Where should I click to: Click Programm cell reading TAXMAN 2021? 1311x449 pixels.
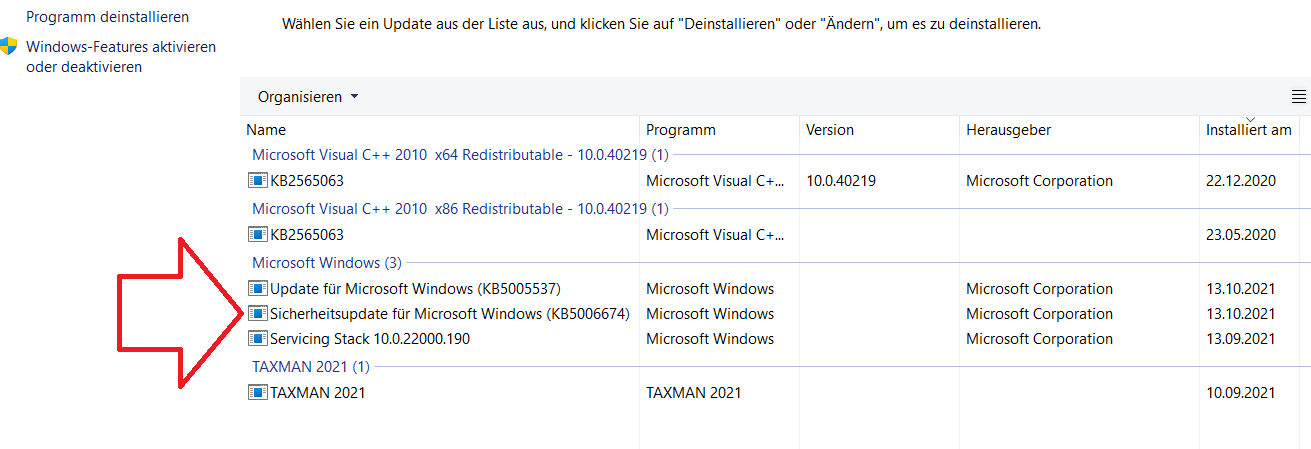click(693, 393)
